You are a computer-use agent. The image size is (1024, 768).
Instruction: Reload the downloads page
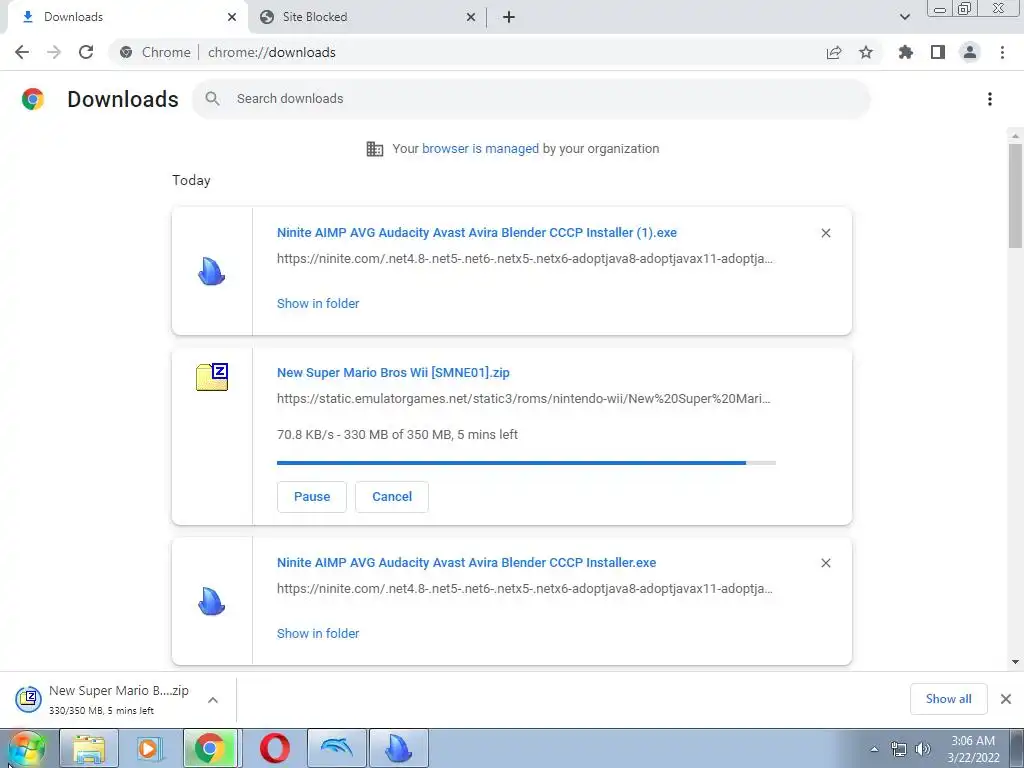coord(86,52)
